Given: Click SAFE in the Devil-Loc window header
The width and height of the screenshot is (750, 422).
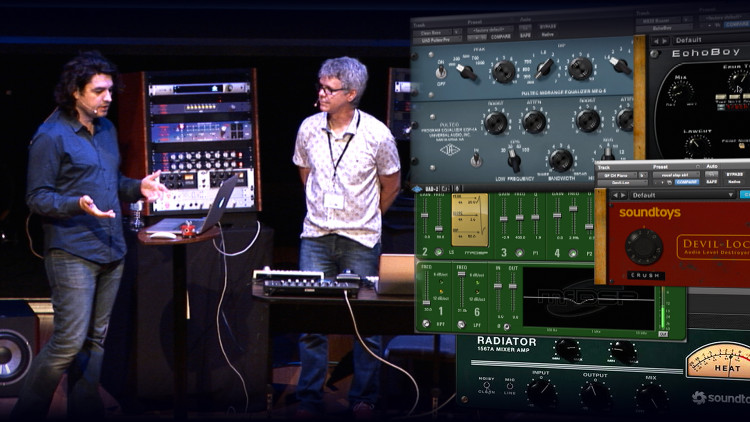Looking at the screenshot, I should [x=711, y=182].
